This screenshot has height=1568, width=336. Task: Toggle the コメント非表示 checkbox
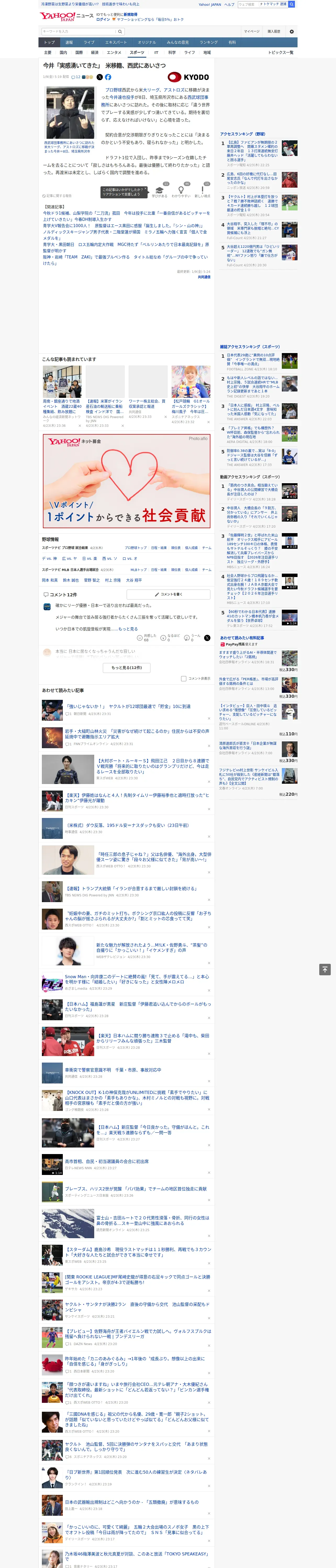(x=183, y=679)
